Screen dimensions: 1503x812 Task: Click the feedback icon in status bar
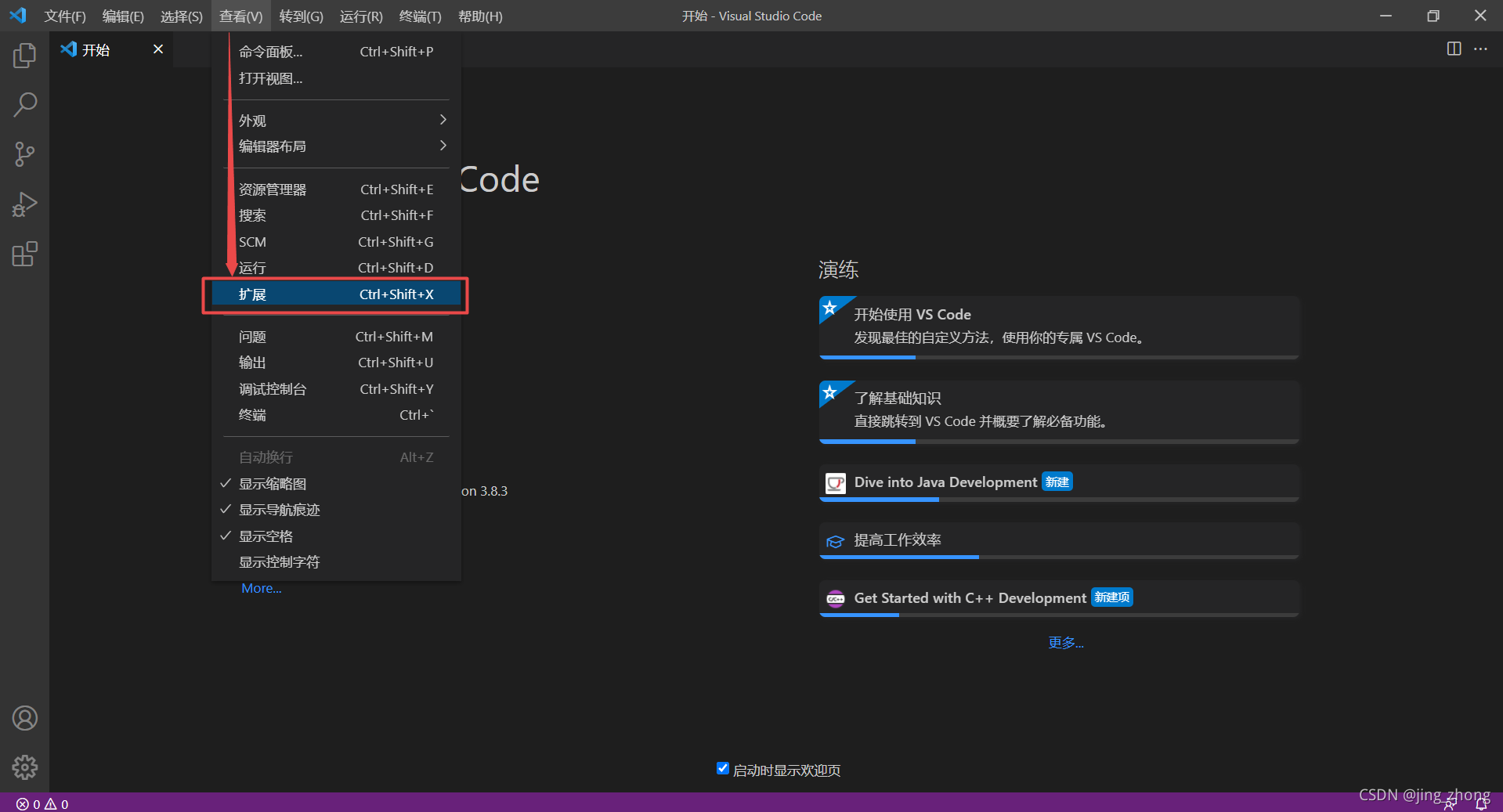point(1450,804)
